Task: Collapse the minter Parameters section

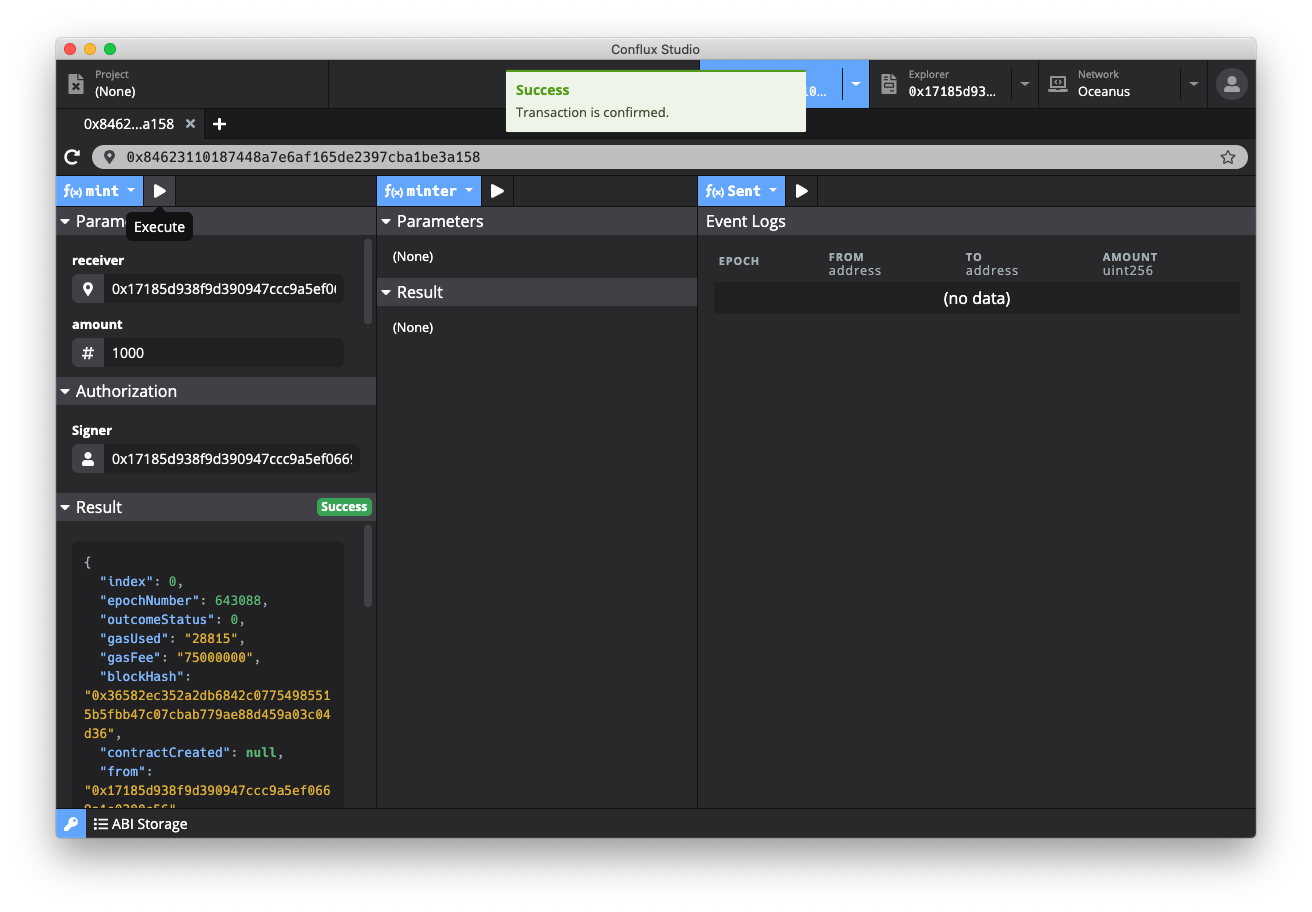Action: click(x=537, y=221)
